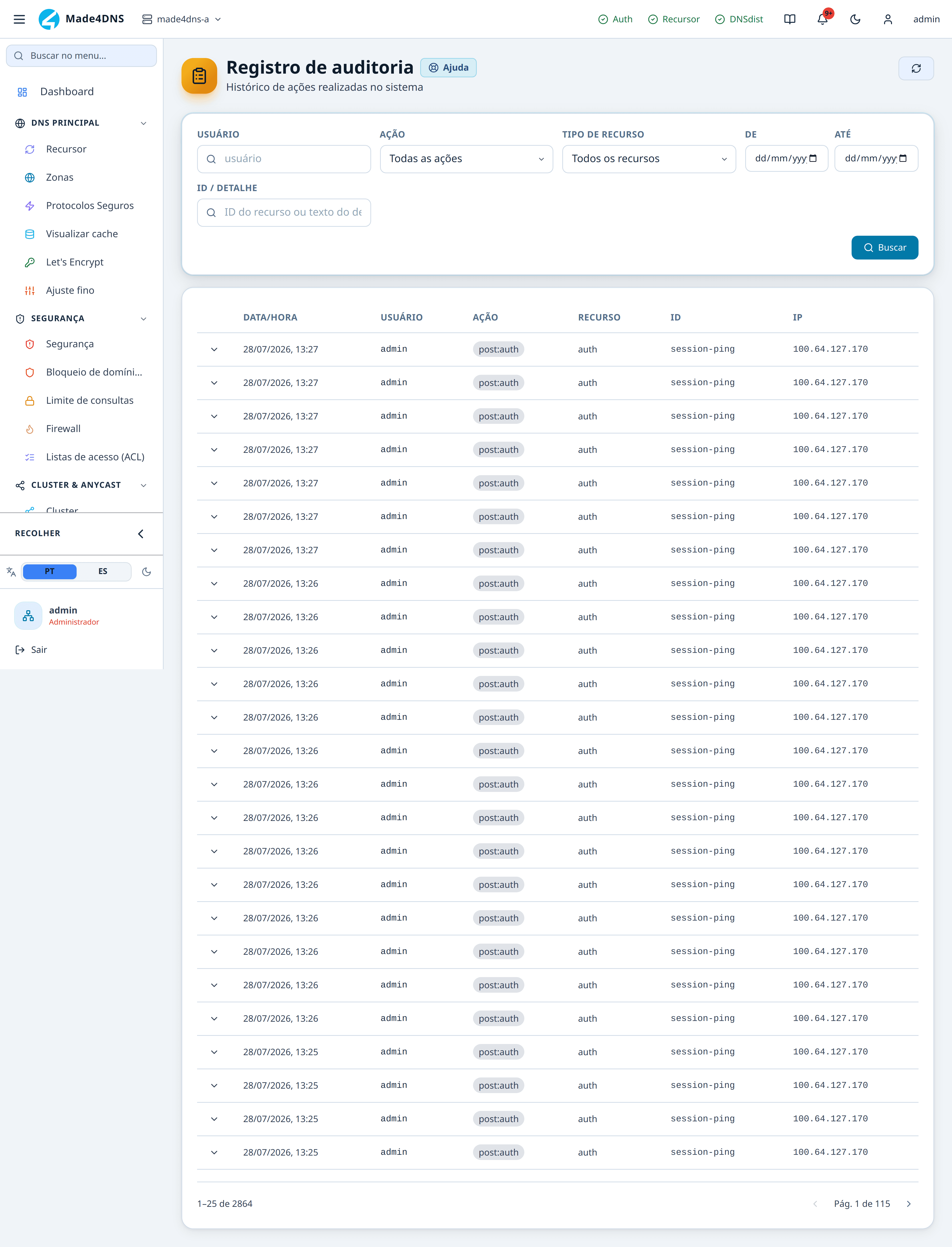
Task: Open the DE date picker
Action: [x=787, y=159]
